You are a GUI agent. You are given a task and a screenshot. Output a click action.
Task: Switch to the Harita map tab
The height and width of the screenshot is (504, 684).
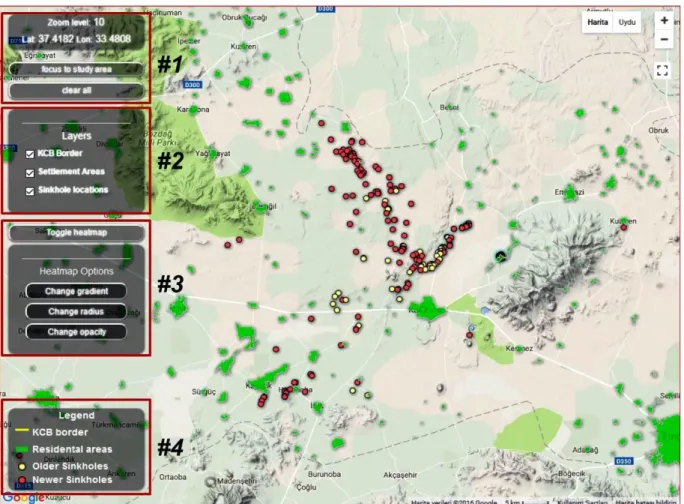[x=597, y=22]
